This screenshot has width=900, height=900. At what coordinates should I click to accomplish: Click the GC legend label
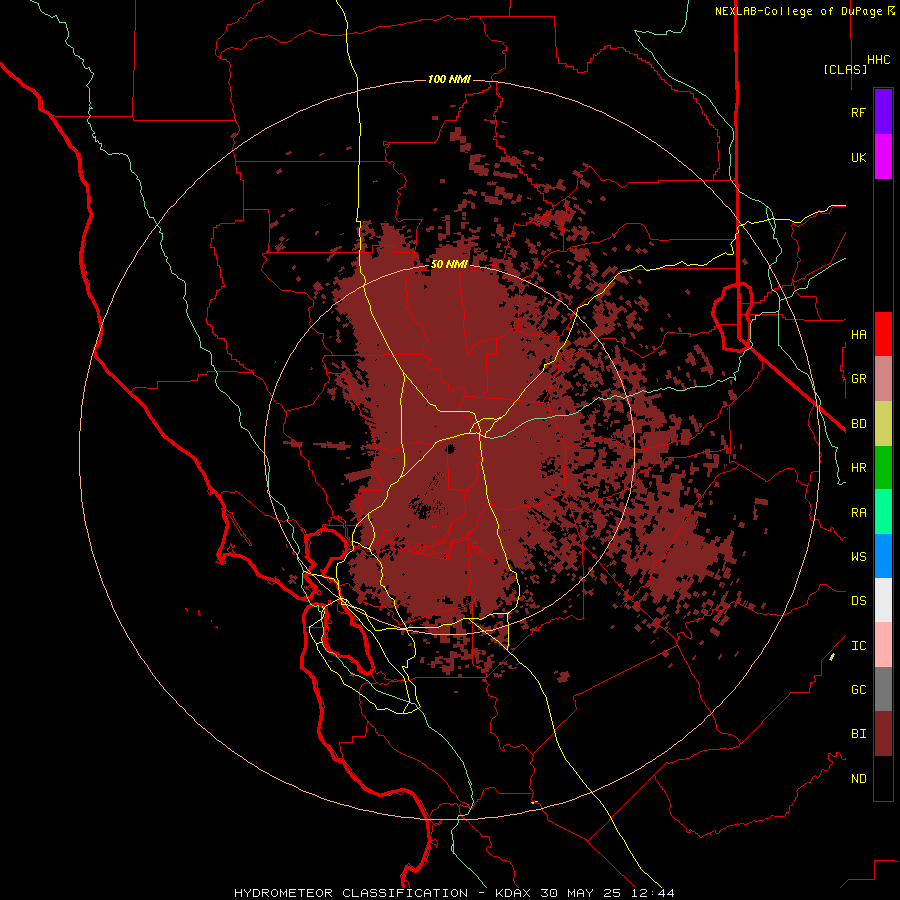point(858,690)
